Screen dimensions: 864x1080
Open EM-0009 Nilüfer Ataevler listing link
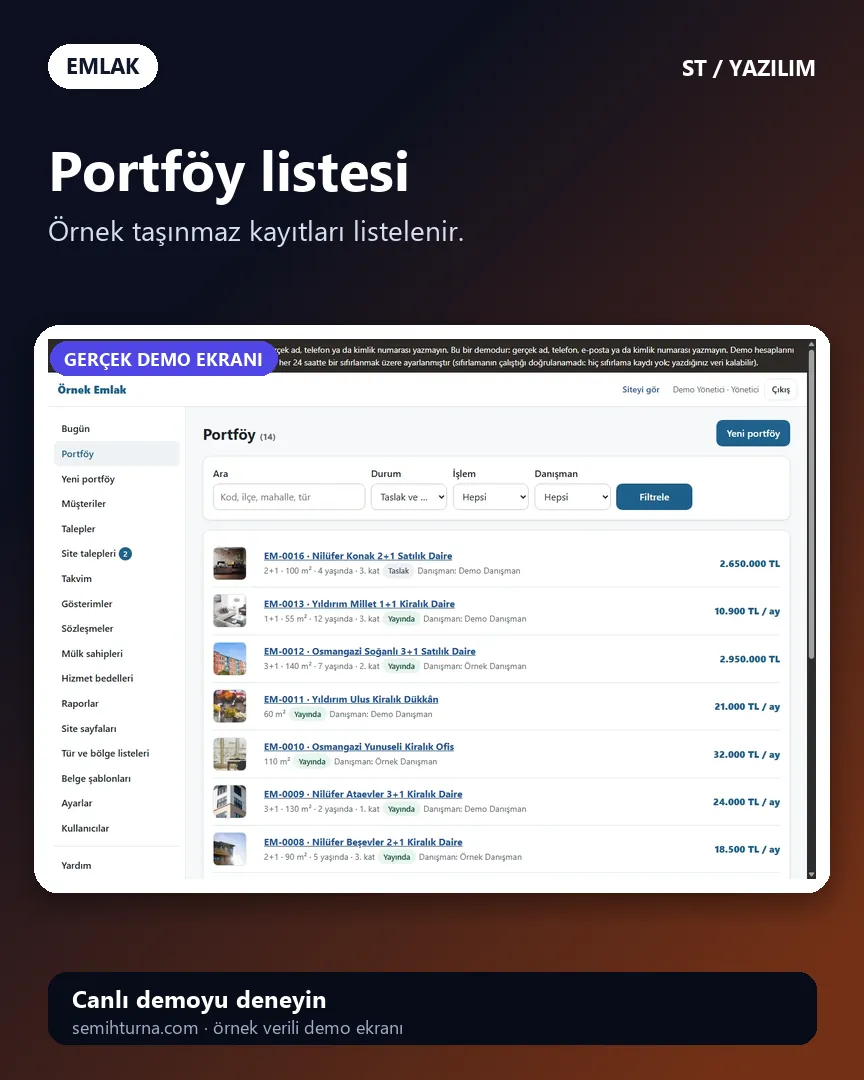point(362,794)
